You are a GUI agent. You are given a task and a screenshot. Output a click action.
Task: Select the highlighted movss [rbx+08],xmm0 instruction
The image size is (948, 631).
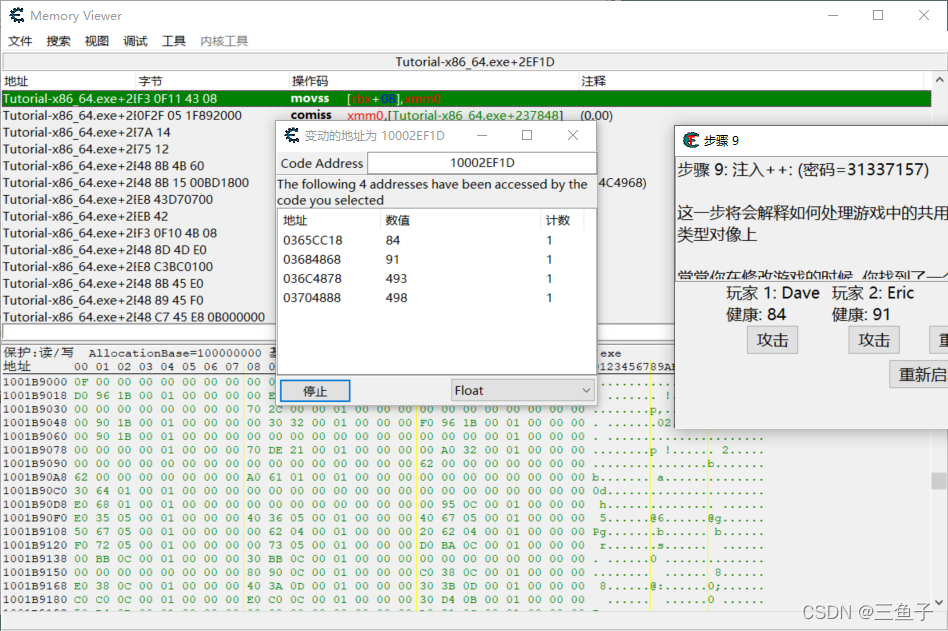[466, 99]
